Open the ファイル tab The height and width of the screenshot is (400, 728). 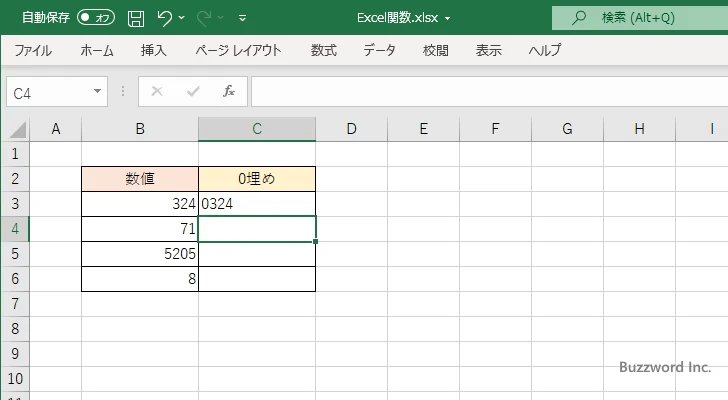(x=33, y=50)
